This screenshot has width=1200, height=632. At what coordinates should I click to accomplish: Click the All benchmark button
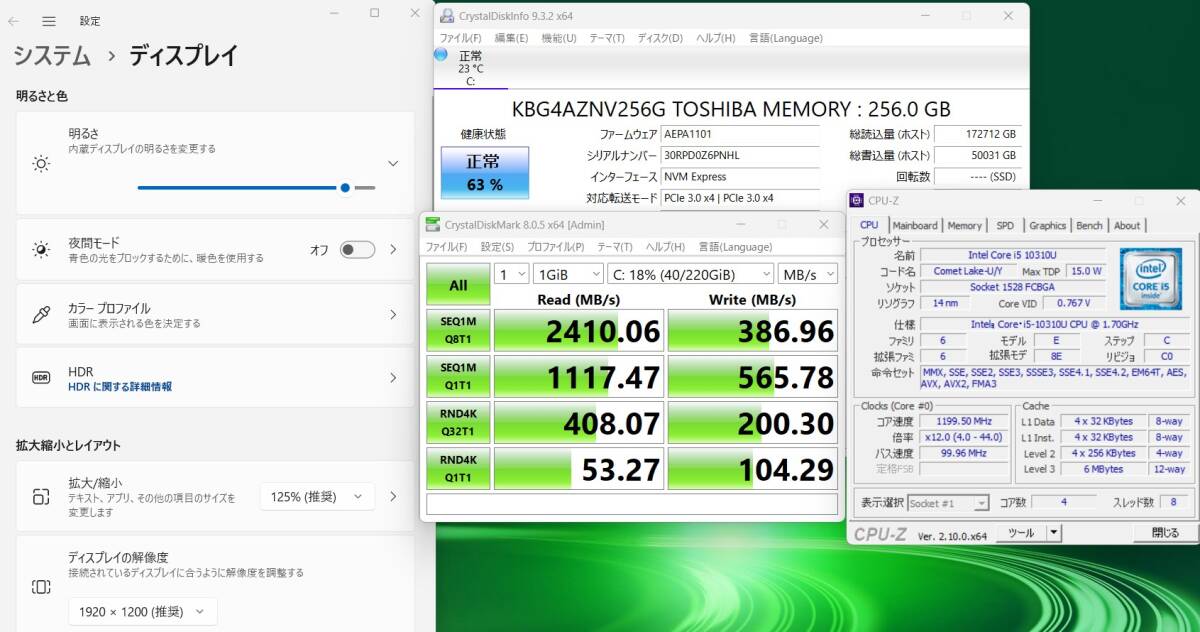[x=458, y=285]
